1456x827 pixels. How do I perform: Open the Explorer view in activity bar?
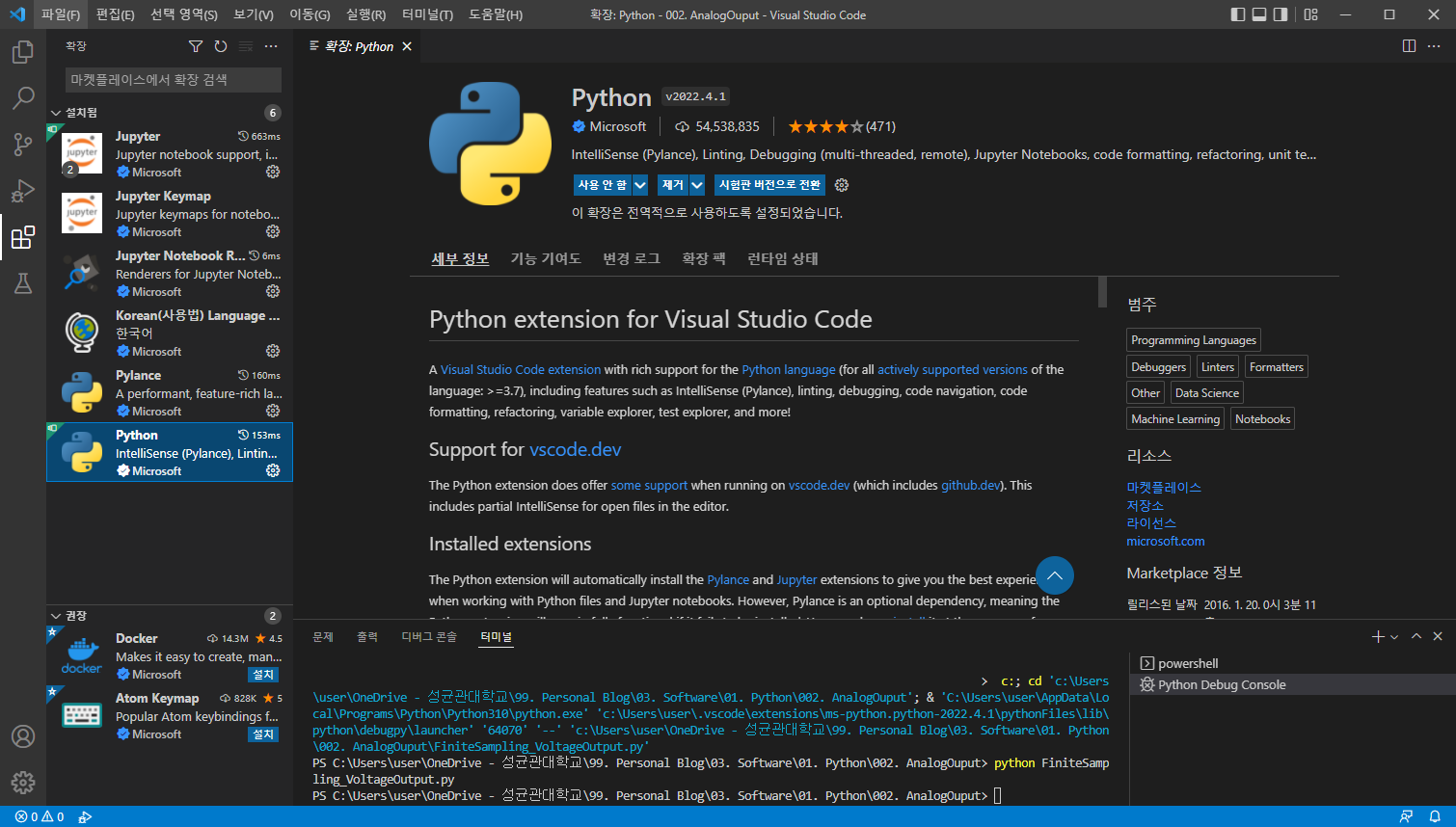pos(23,52)
